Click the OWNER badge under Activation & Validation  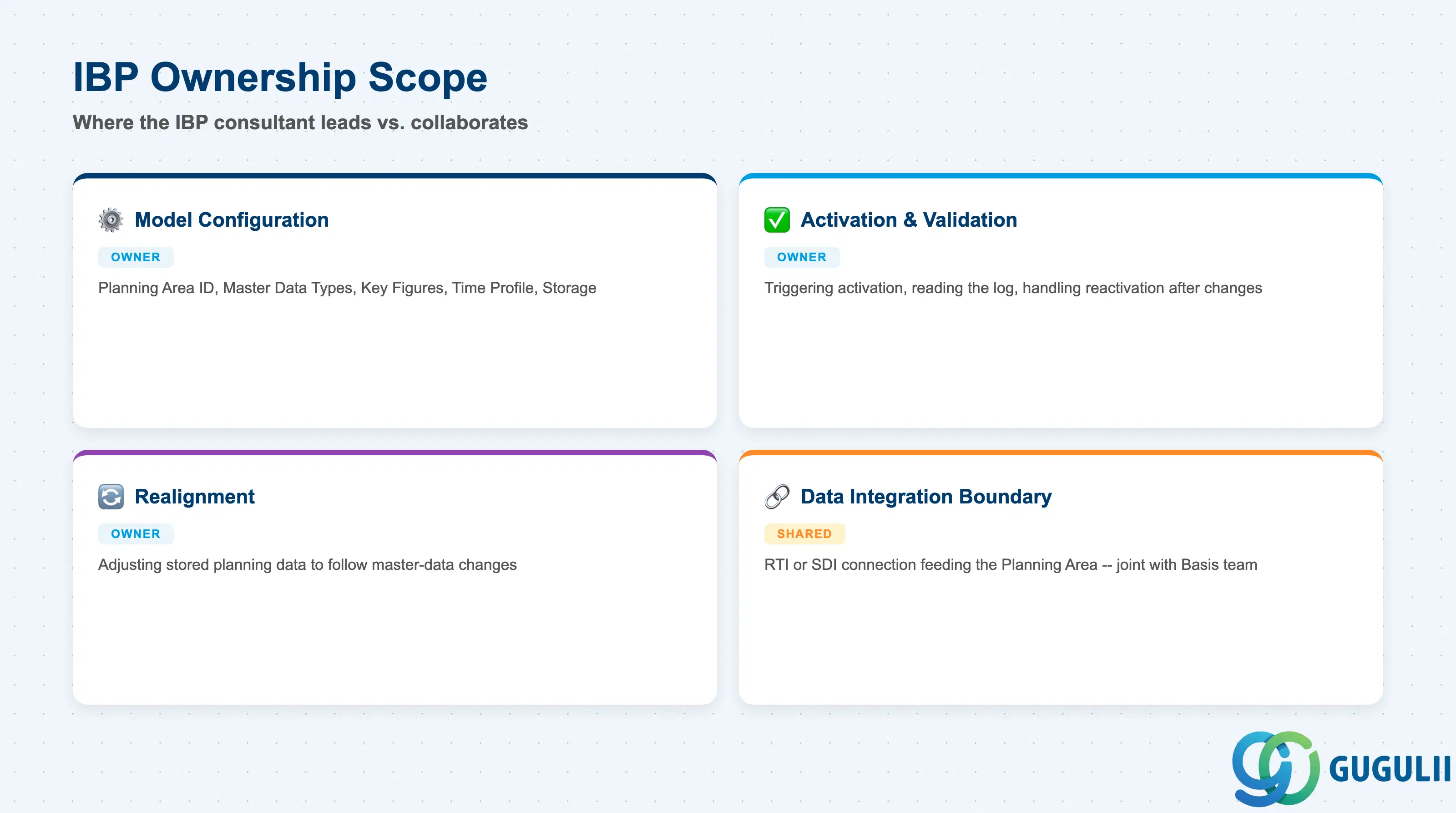click(x=801, y=257)
